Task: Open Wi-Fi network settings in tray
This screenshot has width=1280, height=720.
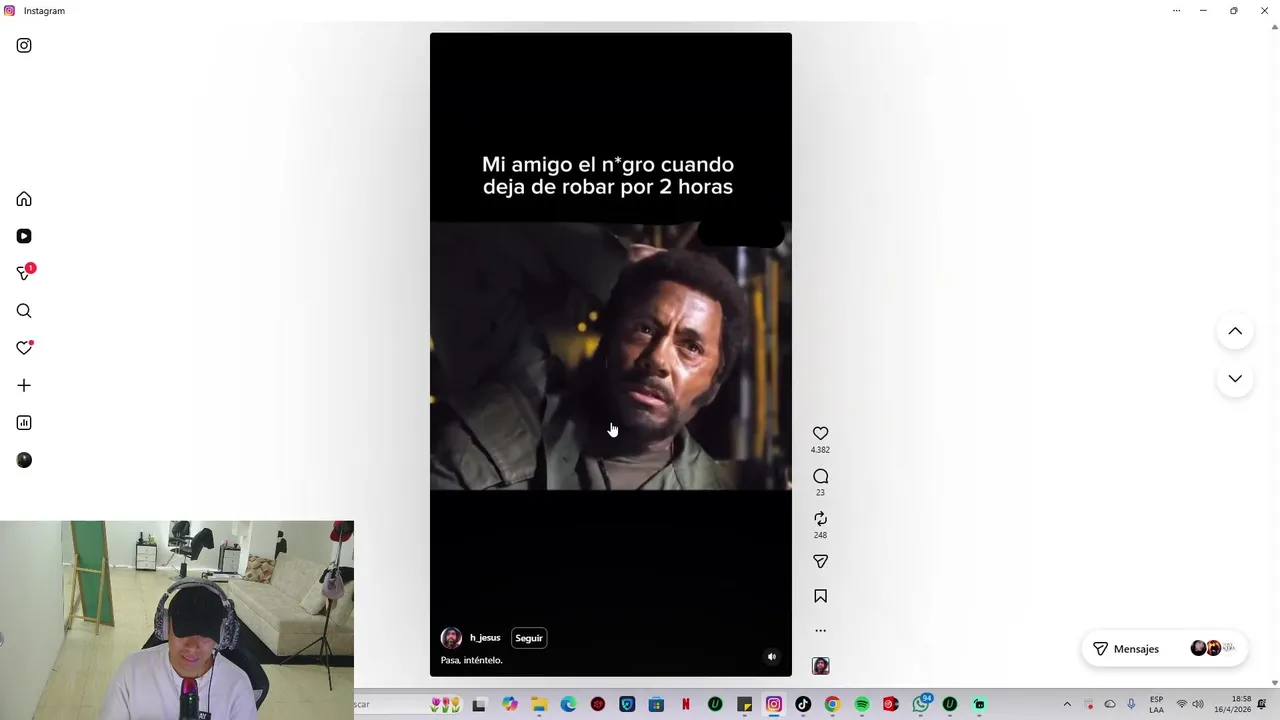Action: (1181, 705)
